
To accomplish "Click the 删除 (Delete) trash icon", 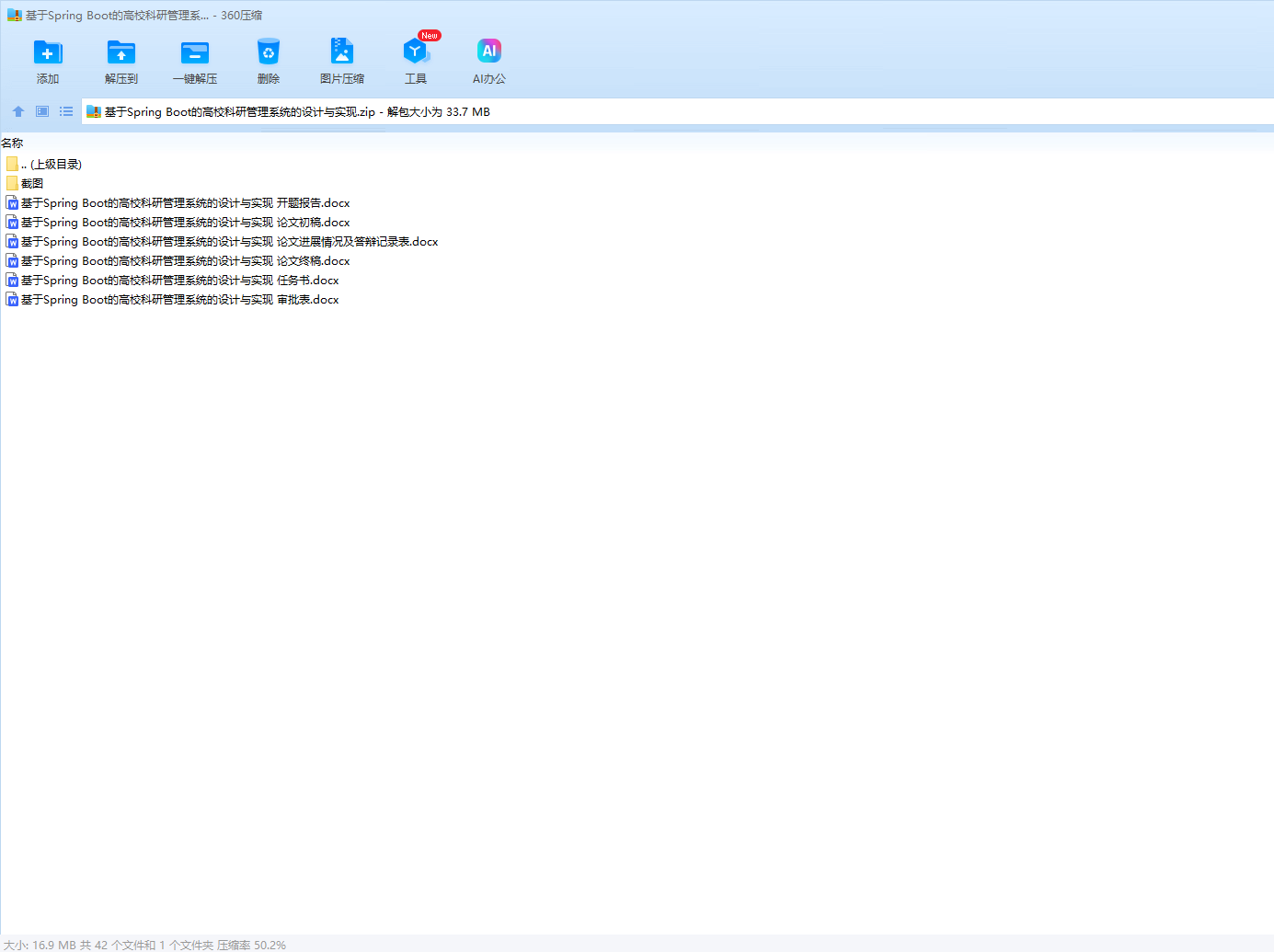I will (x=269, y=53).
